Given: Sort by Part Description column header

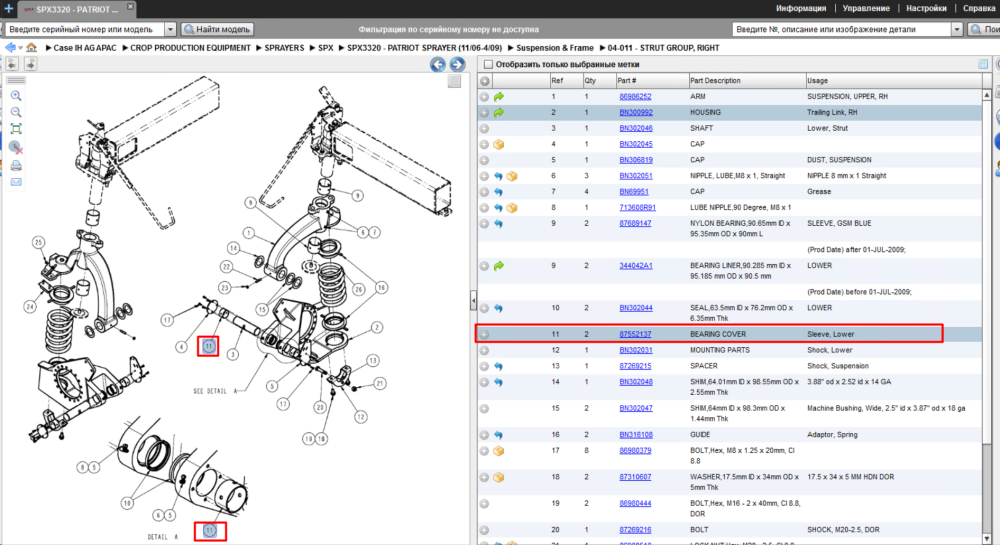Looking at the screenshot, I should [x=747, y=81].
